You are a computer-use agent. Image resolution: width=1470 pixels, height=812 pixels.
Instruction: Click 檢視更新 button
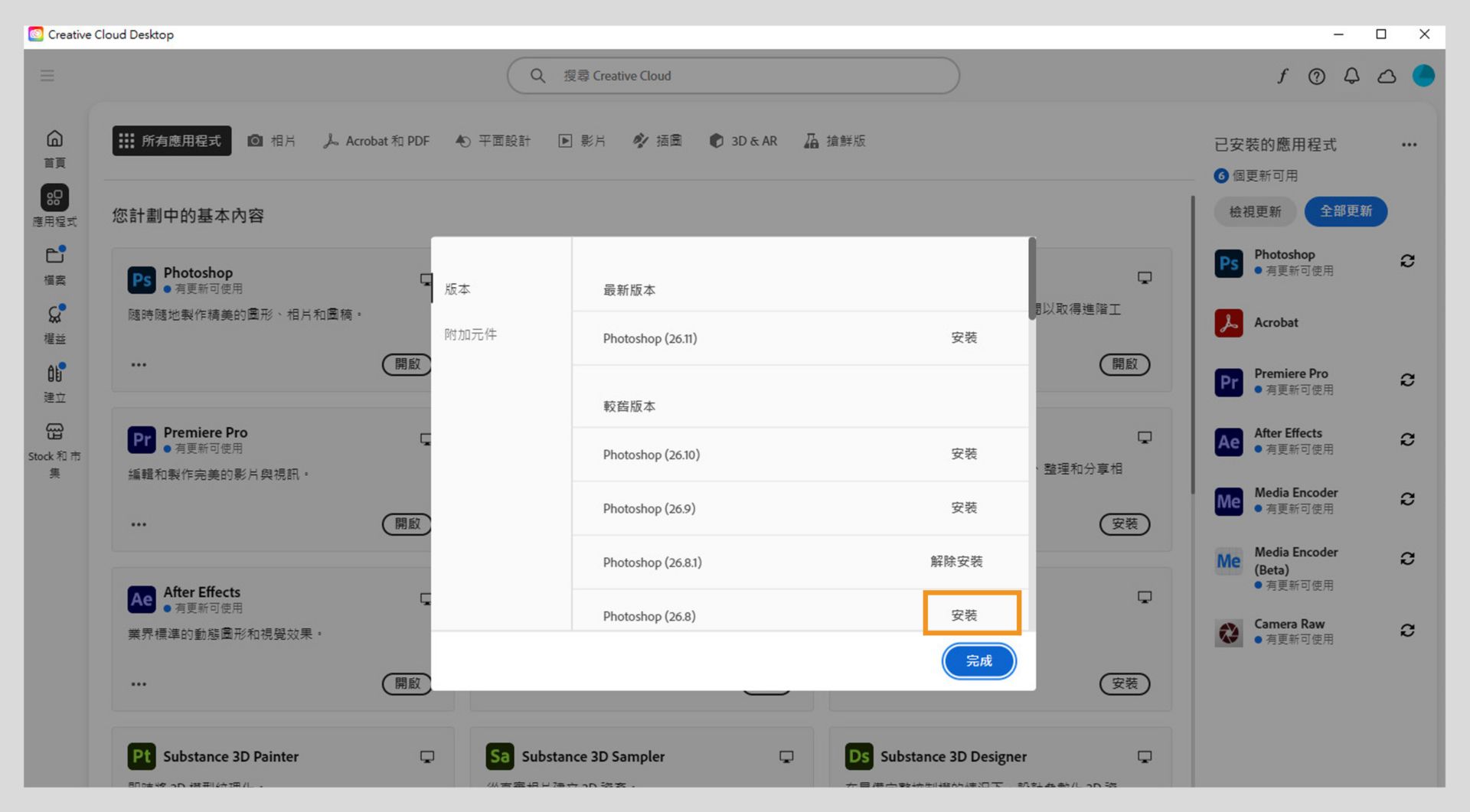coord(1255,212)
